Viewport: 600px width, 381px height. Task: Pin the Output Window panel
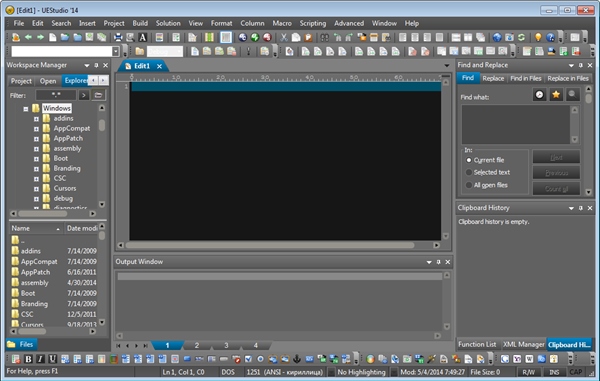coord(439,262)
